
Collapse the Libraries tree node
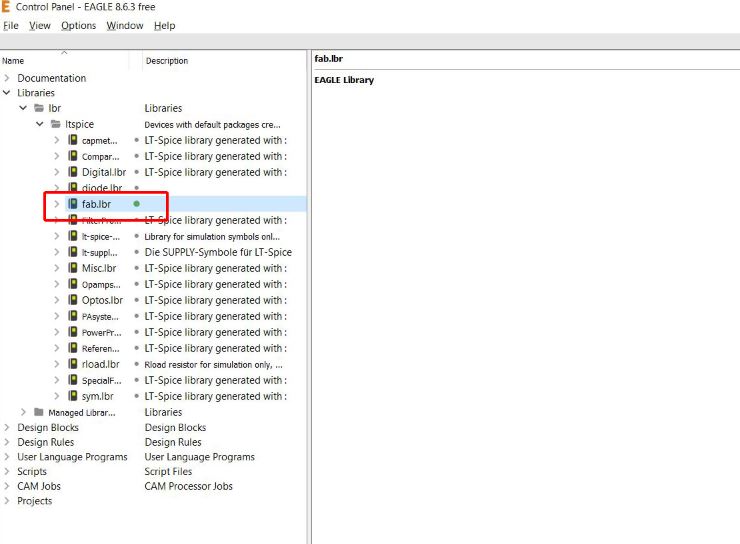tap(7, 92)
